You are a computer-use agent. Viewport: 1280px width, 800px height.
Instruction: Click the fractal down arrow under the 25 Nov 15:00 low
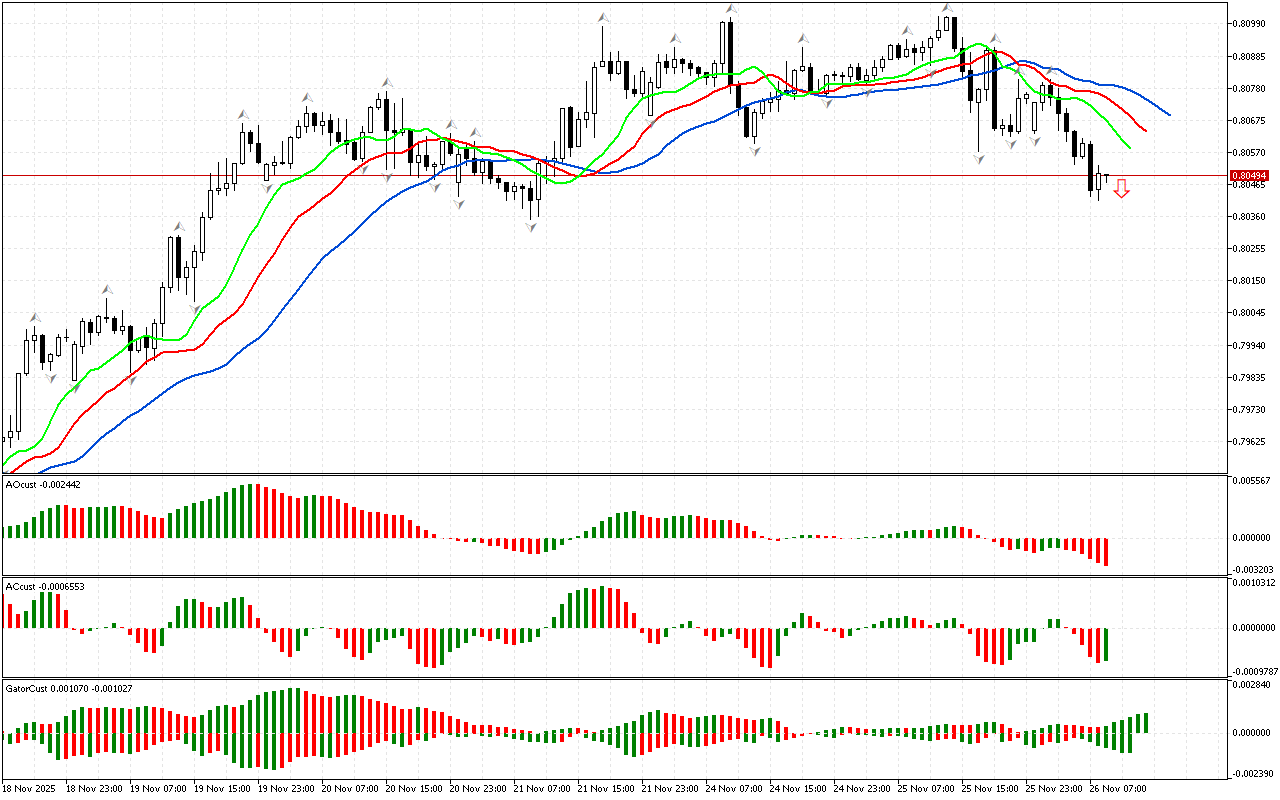[979, 159]
